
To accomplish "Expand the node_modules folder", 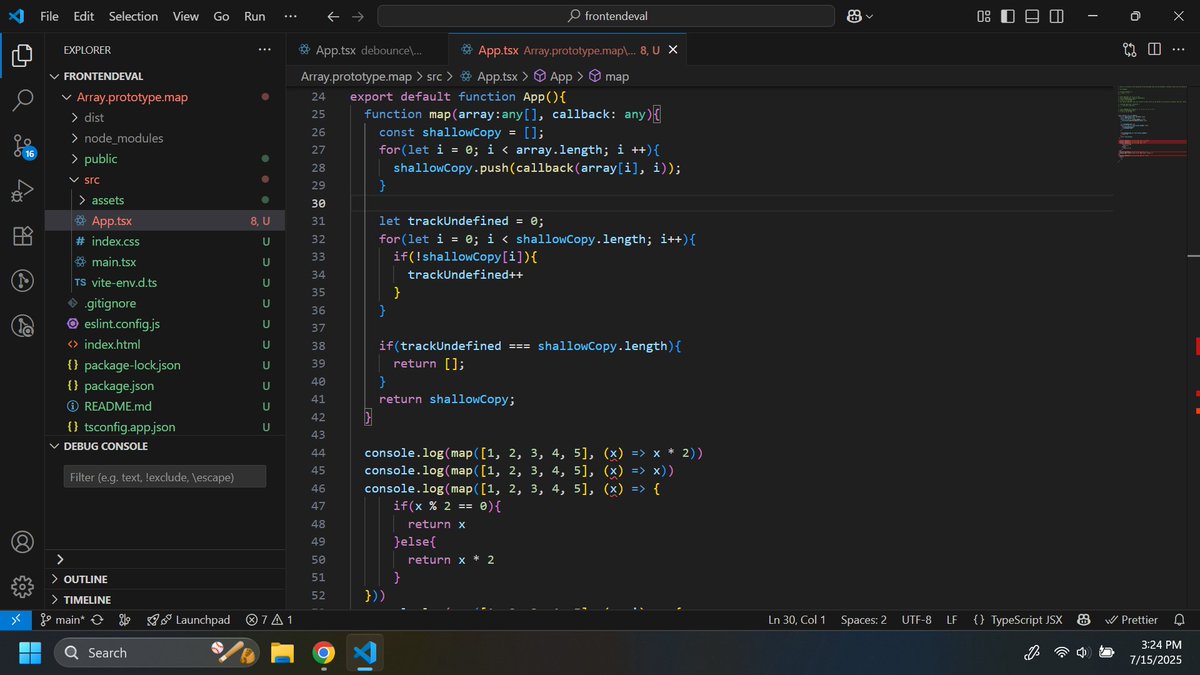I will (x=76, y=138).
